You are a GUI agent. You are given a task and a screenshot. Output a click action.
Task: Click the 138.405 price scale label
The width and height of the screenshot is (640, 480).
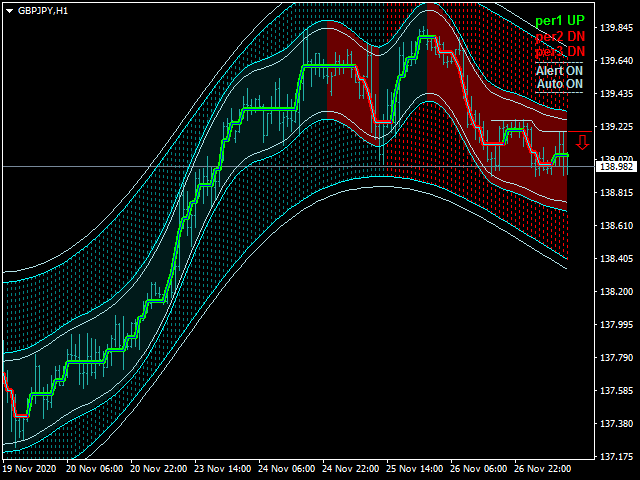(x=617, y=259)
